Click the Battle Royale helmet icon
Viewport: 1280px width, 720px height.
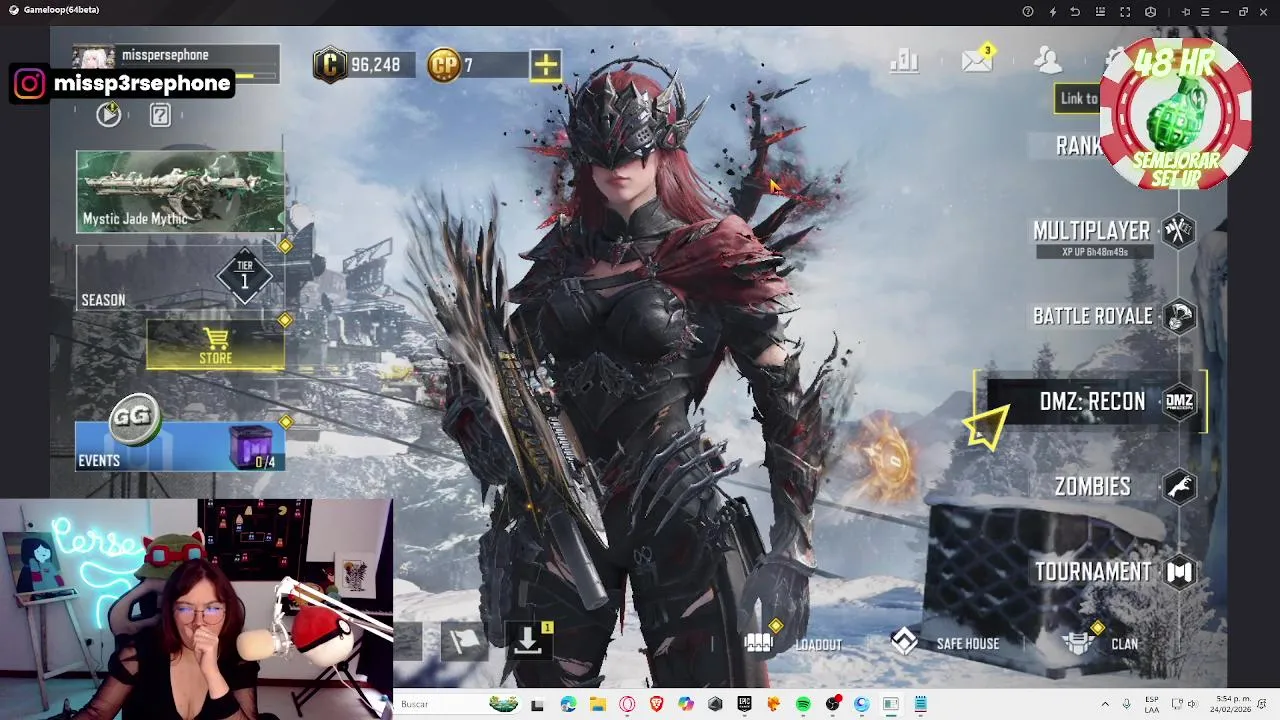pyautogui.click(x=1180, y=317)
